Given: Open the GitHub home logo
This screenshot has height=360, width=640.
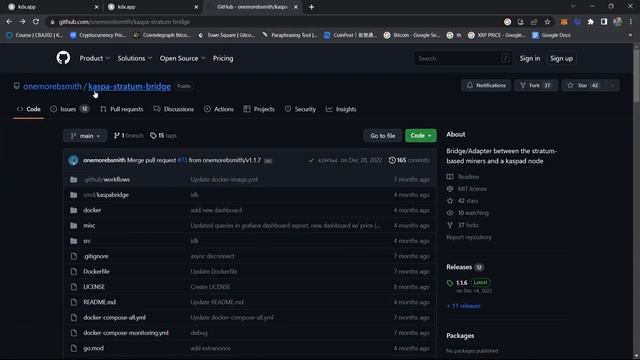Looking at the screenshot, I should pyautogui.click(x=63, y=58).
